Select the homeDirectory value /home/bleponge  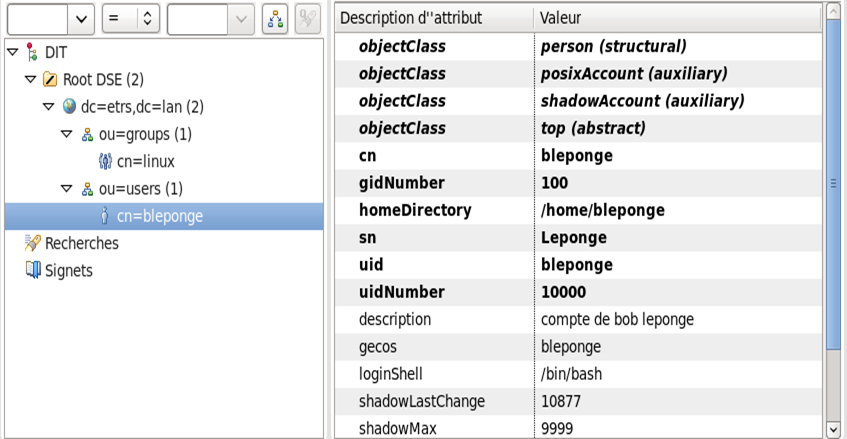(x=602, y=210)
